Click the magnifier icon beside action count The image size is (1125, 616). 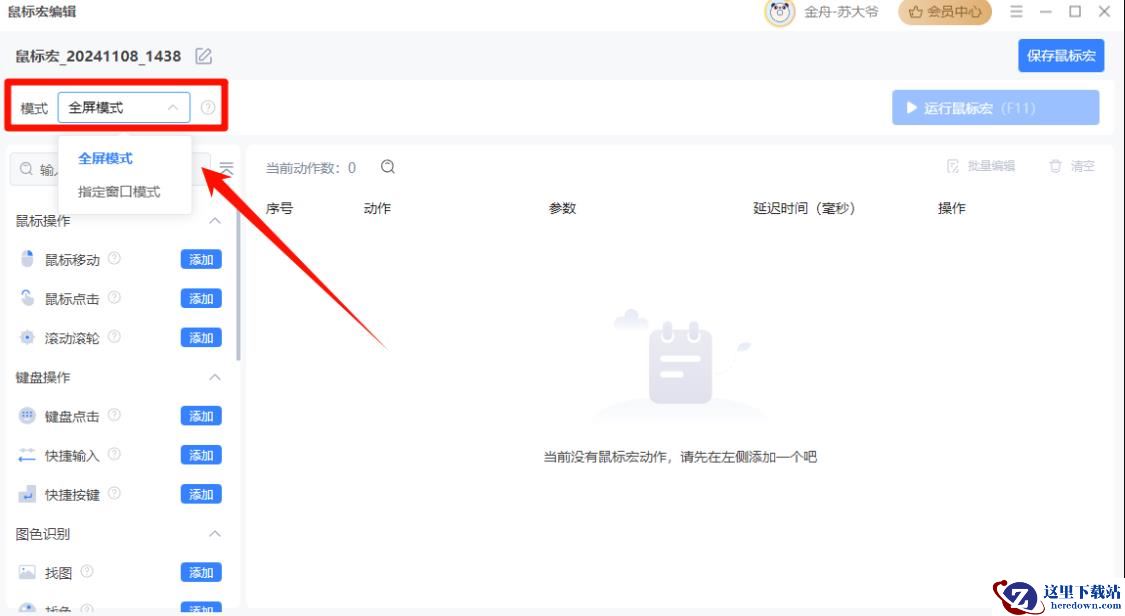(388, 167)
